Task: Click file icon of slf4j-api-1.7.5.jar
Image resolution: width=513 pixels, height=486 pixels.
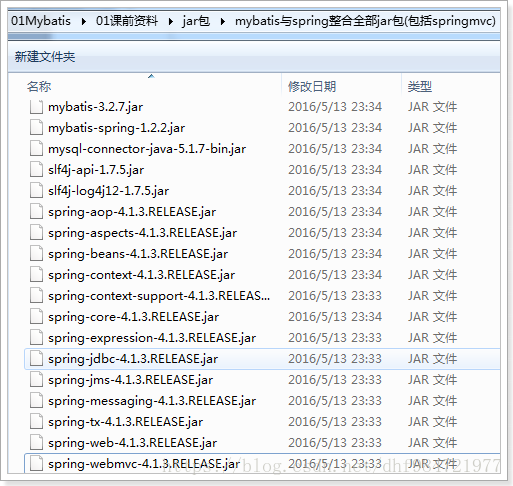Action: point(36,170)
